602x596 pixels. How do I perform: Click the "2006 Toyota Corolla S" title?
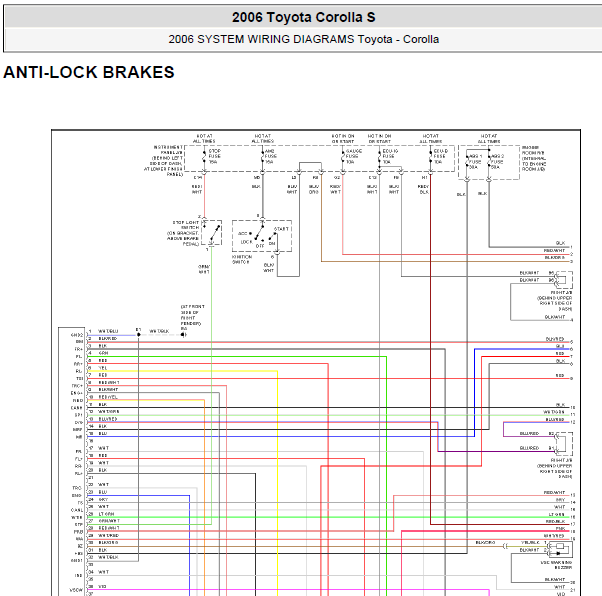point(303,17)
